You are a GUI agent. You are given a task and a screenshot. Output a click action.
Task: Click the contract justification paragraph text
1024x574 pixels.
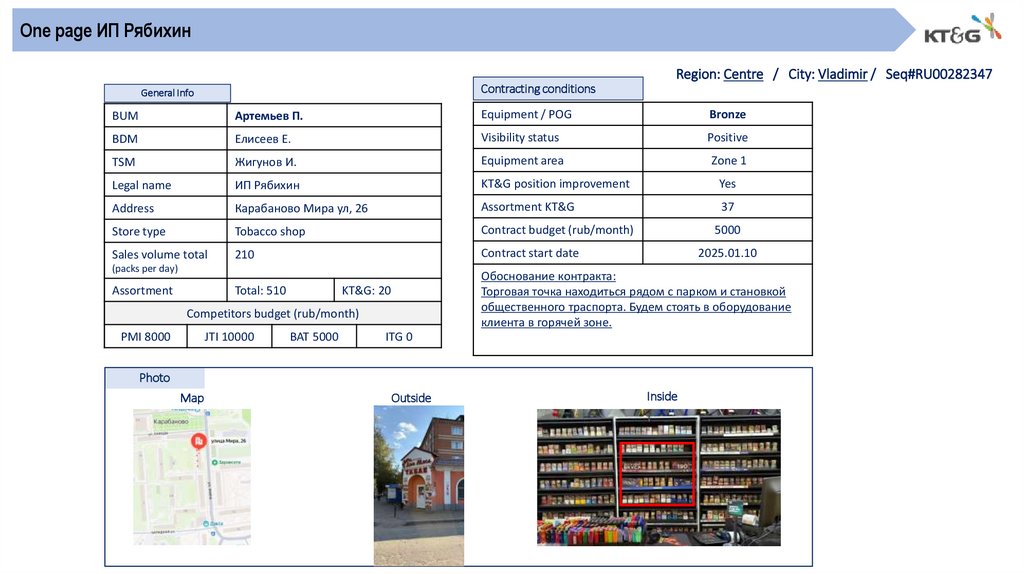point(635,307)
